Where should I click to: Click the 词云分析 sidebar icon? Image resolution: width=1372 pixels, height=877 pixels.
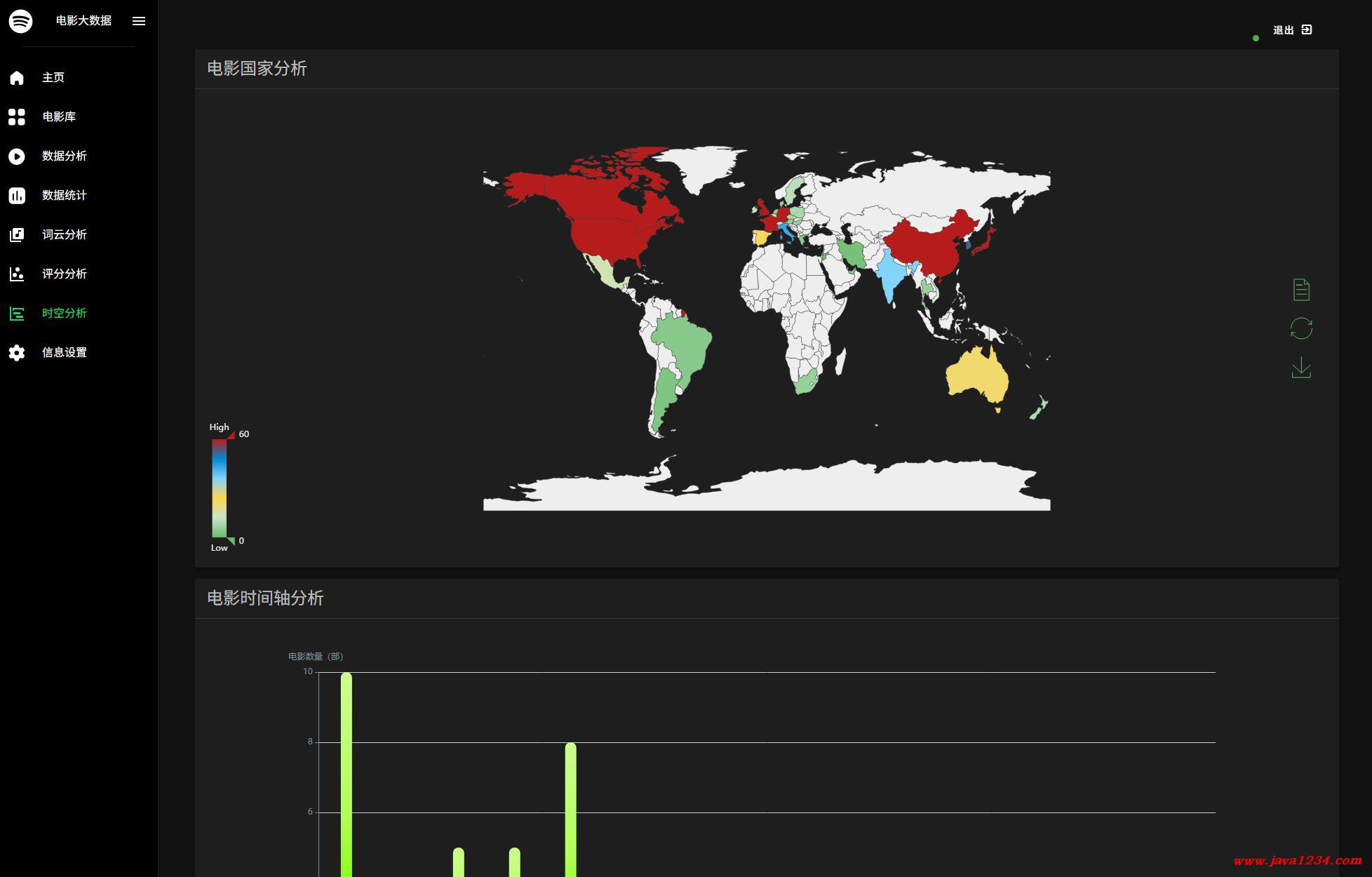[17, 234]
